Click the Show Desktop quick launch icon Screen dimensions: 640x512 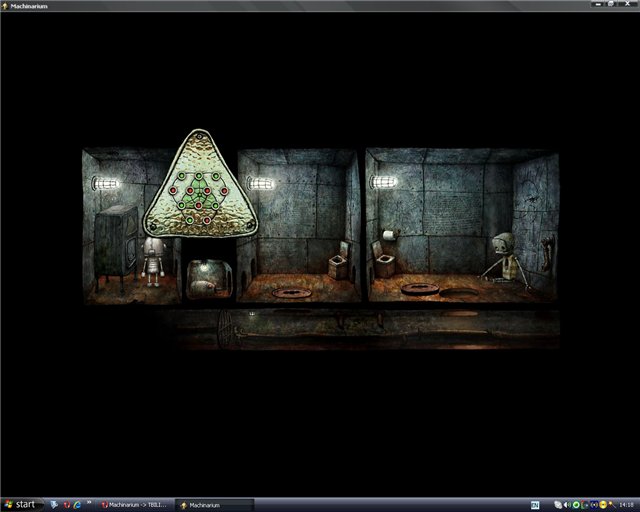pos(54,505)
